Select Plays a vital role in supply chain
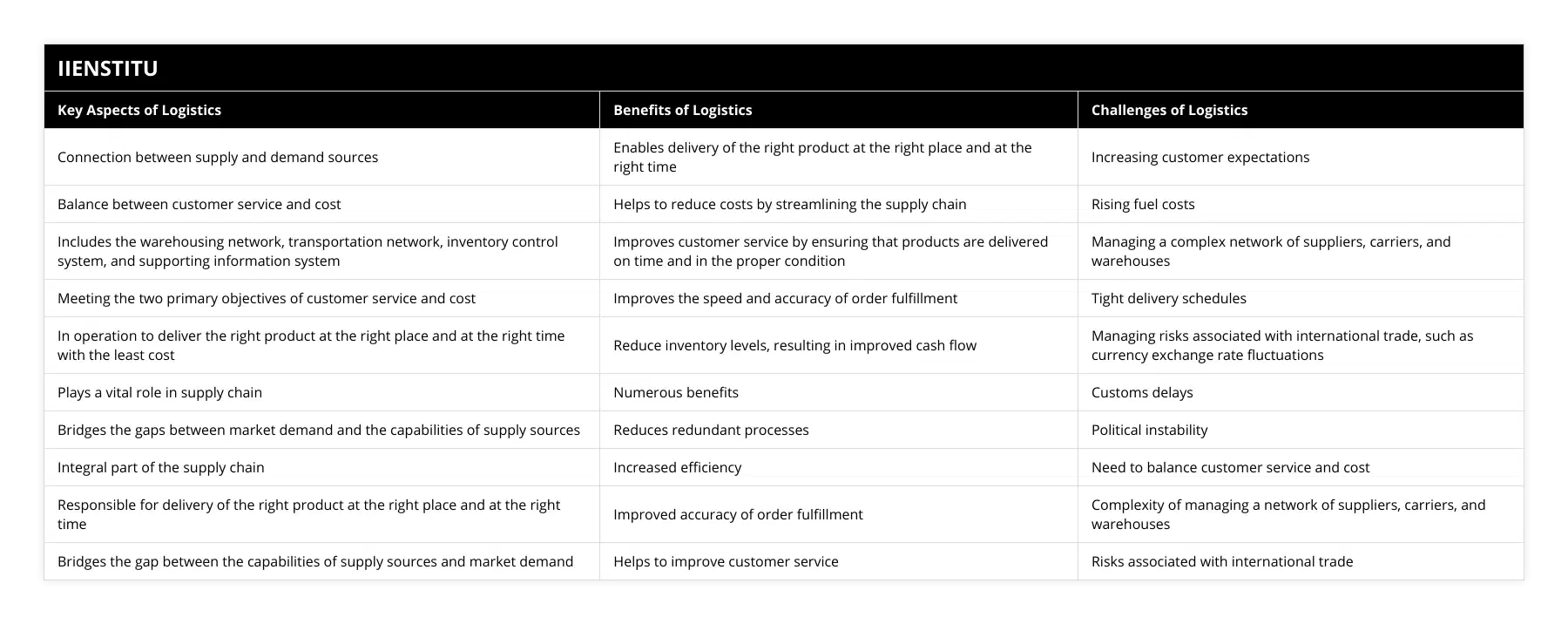This screenshot has width=1568, height=624. pyautogui.click(x=159, y=392)
